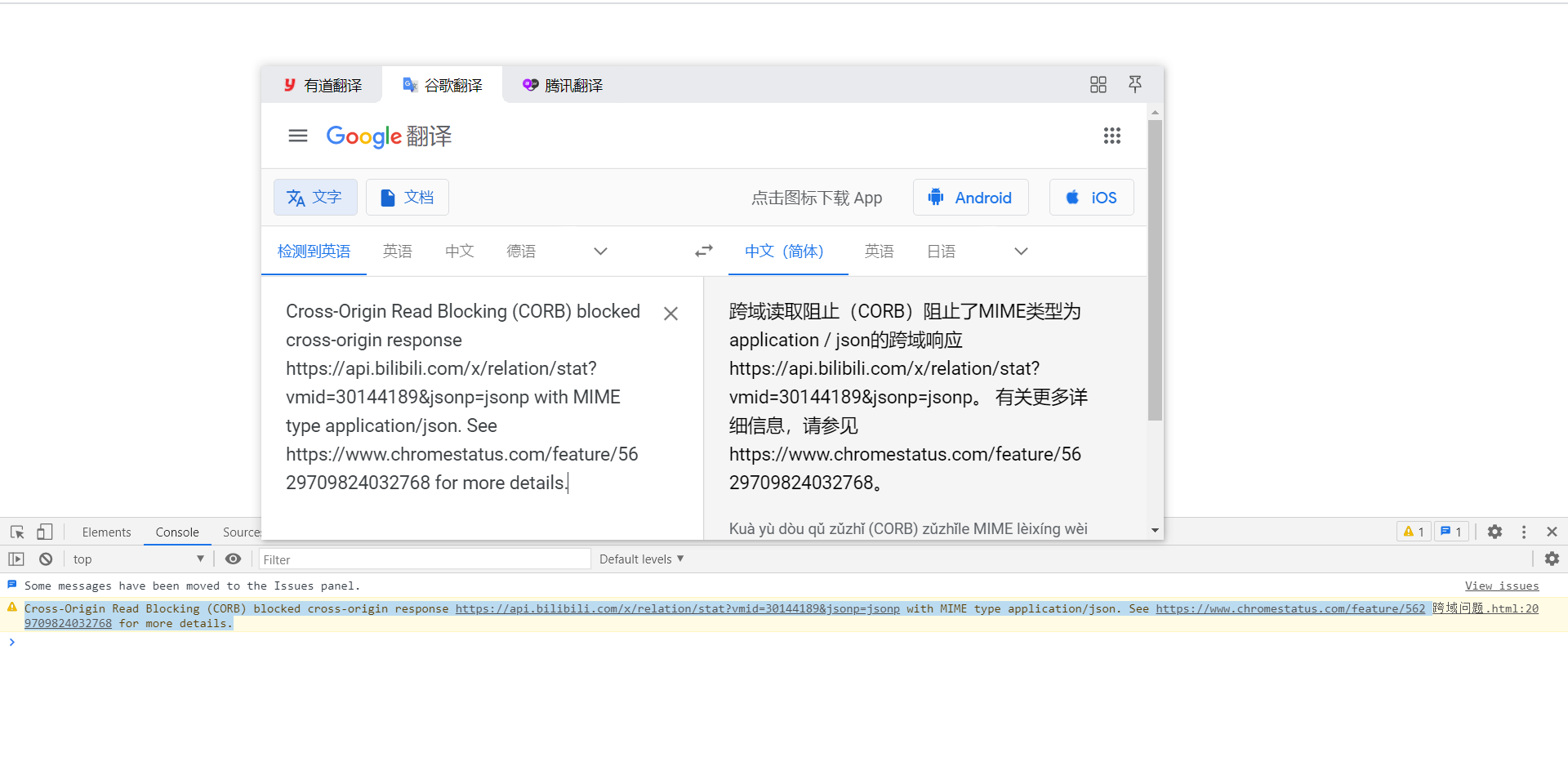Show the console sidebar
This screenshot has height=766, width=1568.
coord(16,559)
